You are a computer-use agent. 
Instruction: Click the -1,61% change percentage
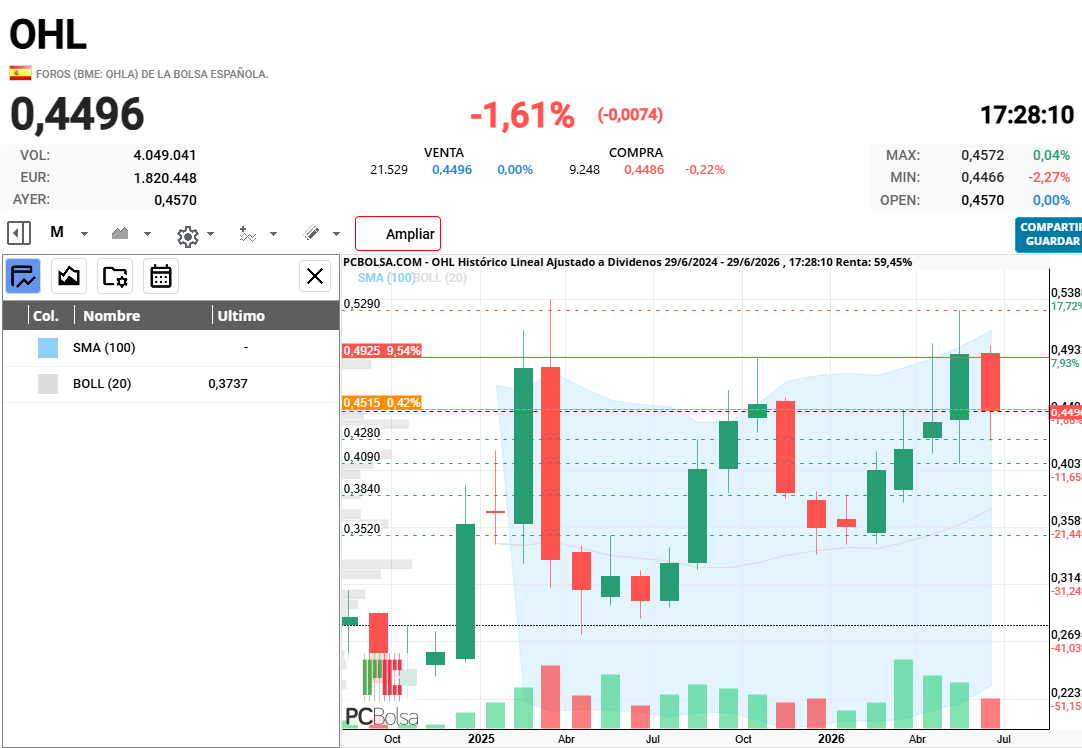coord(522,115)
